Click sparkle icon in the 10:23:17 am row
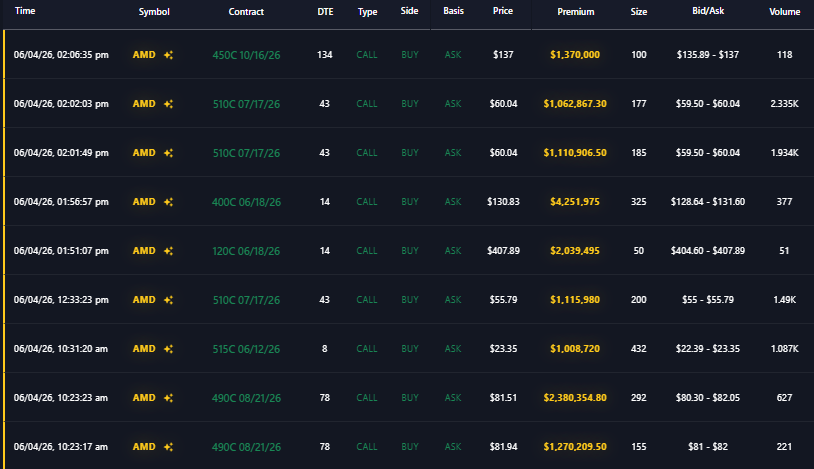The width and height of the screenshot is (814, 469). (x=168, y=447)
